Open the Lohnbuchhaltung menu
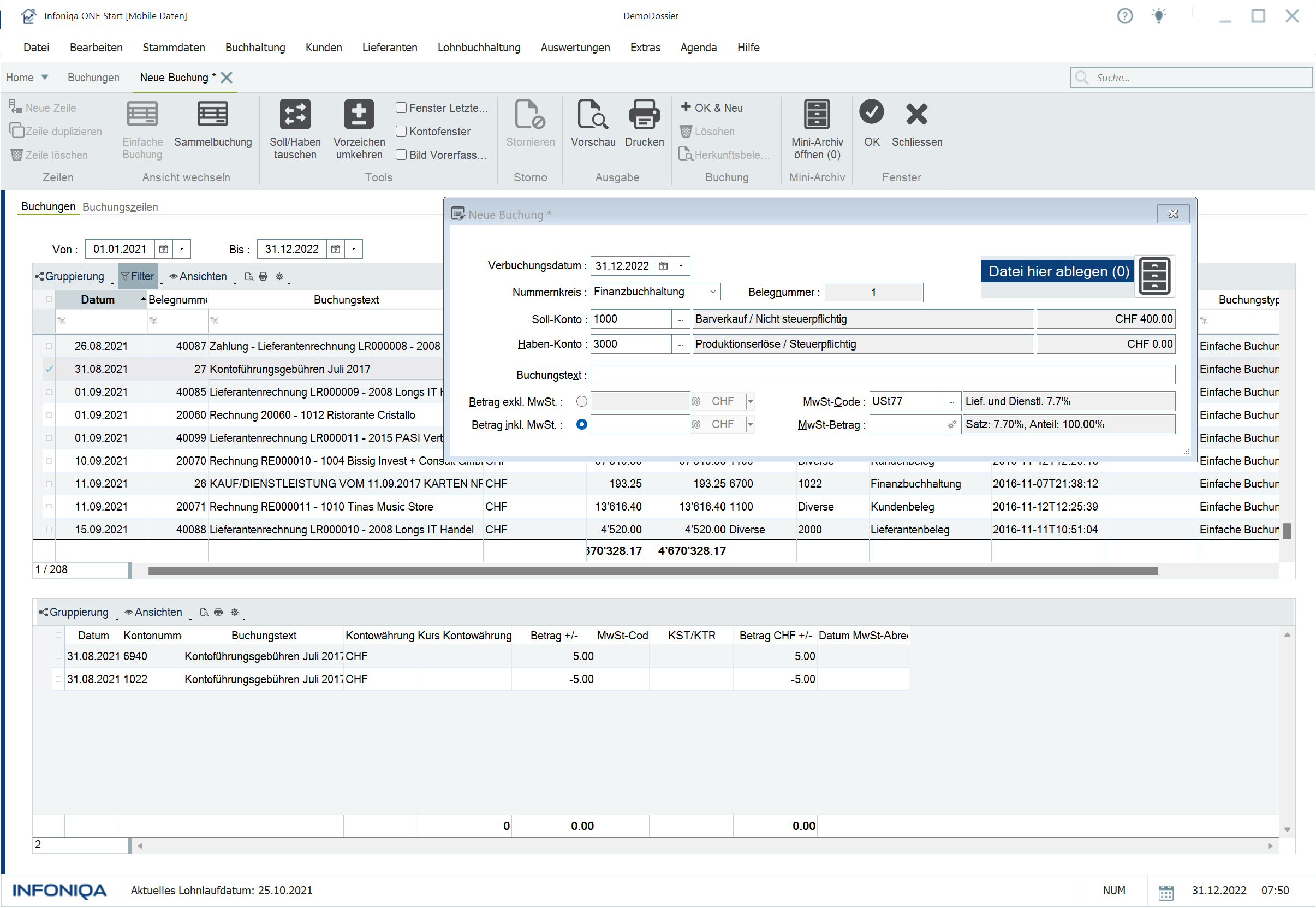This screenshot has height=908, width=1316. pyautogui.click(x=479, y=47)
